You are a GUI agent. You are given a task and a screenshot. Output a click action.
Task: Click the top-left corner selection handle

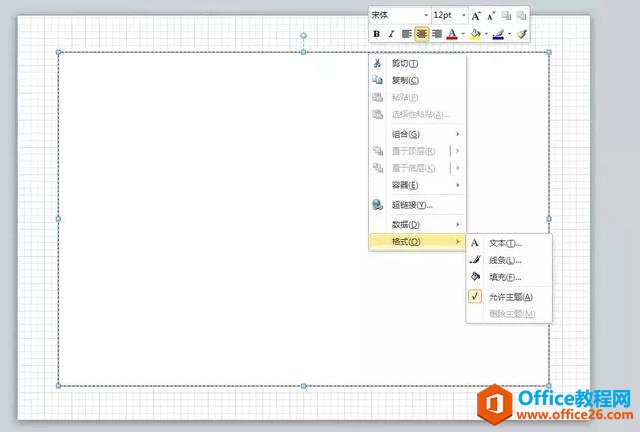click(x=58, y=52)
